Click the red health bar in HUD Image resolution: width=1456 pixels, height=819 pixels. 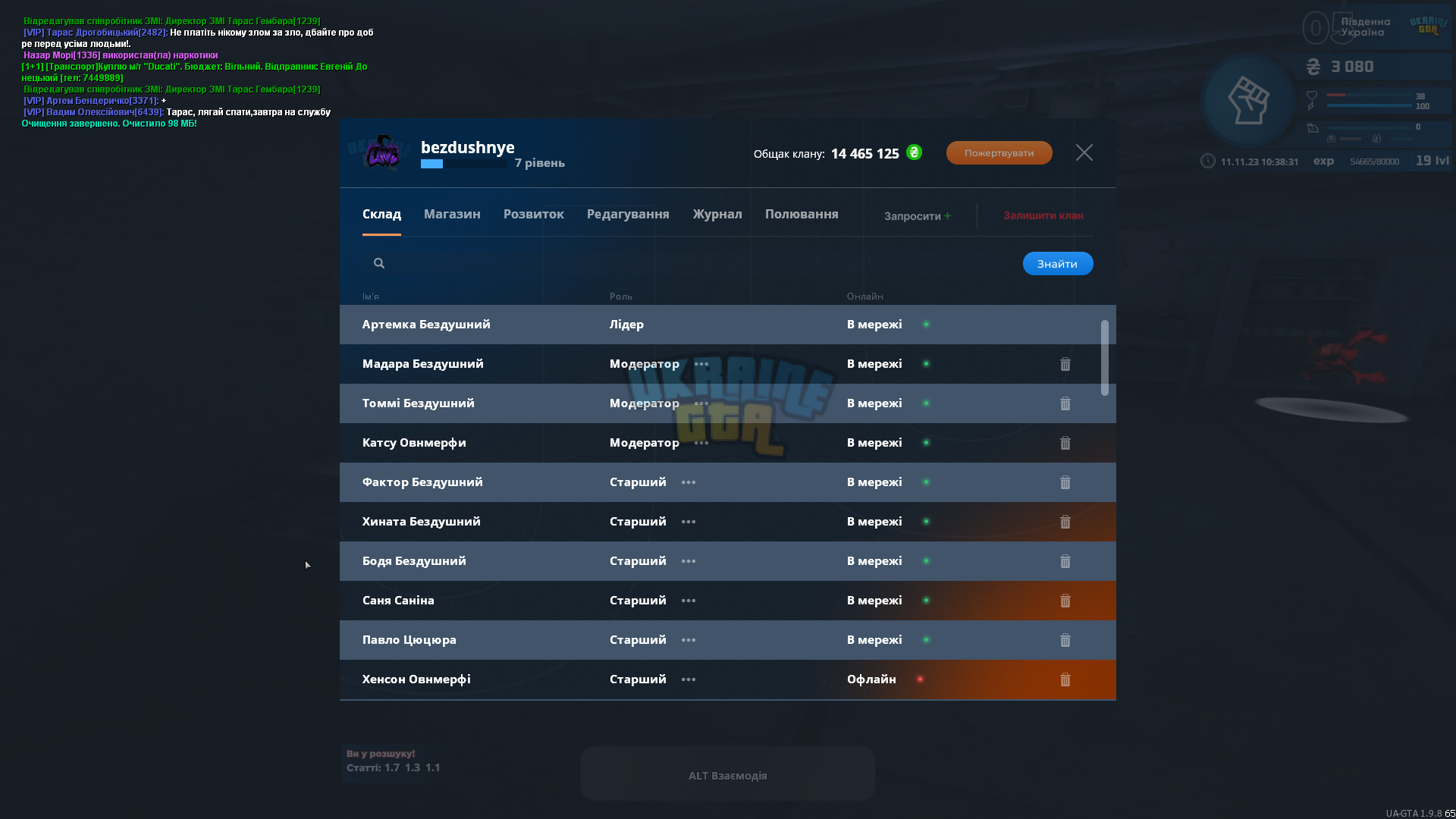coord(1368,95)
